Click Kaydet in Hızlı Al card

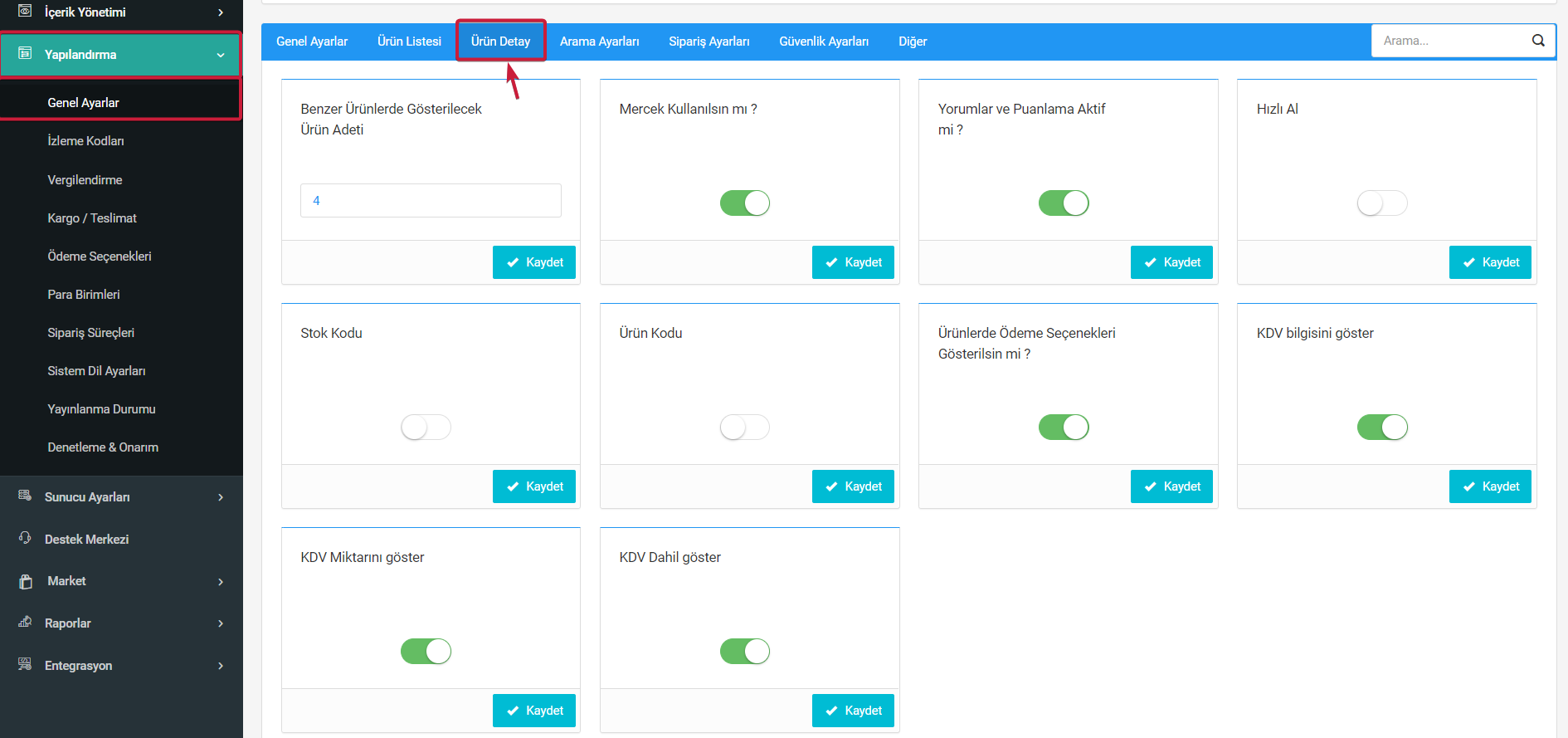pos(1490,262)
